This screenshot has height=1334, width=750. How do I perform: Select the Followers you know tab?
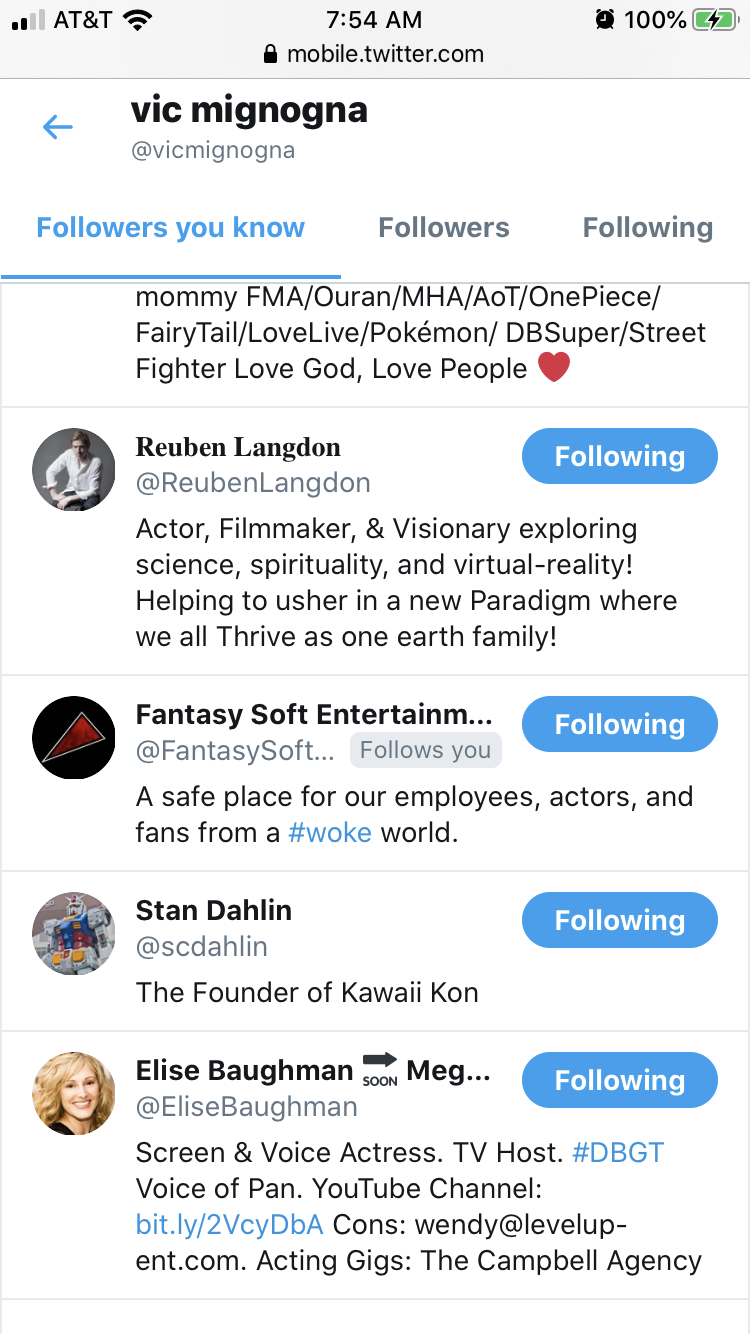pos(171,228)
